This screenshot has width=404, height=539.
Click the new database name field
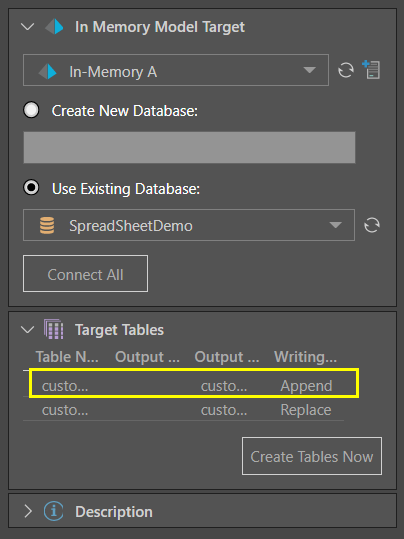tap(189, 147)
